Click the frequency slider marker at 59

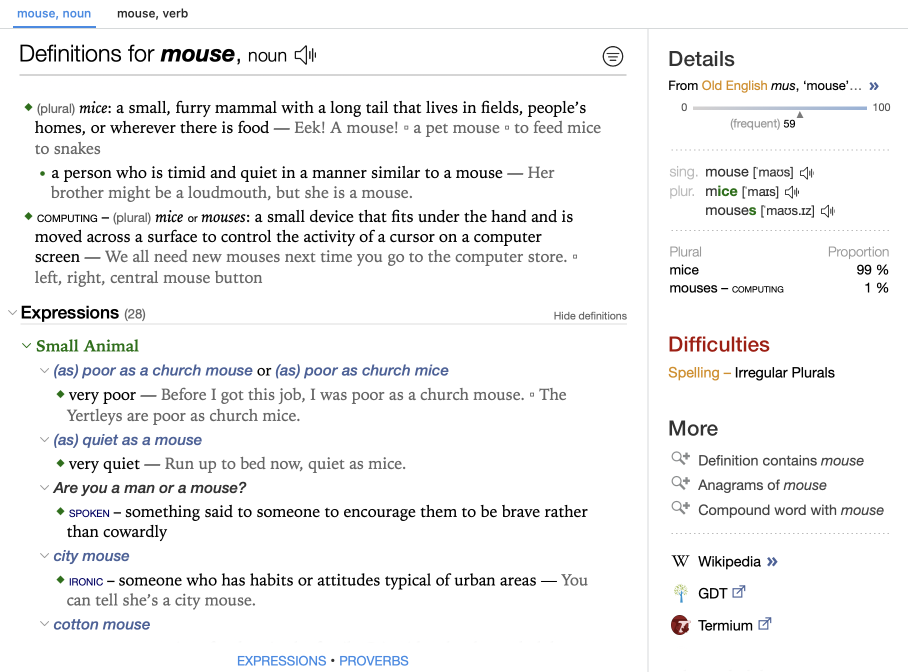(x=799, y=115)
